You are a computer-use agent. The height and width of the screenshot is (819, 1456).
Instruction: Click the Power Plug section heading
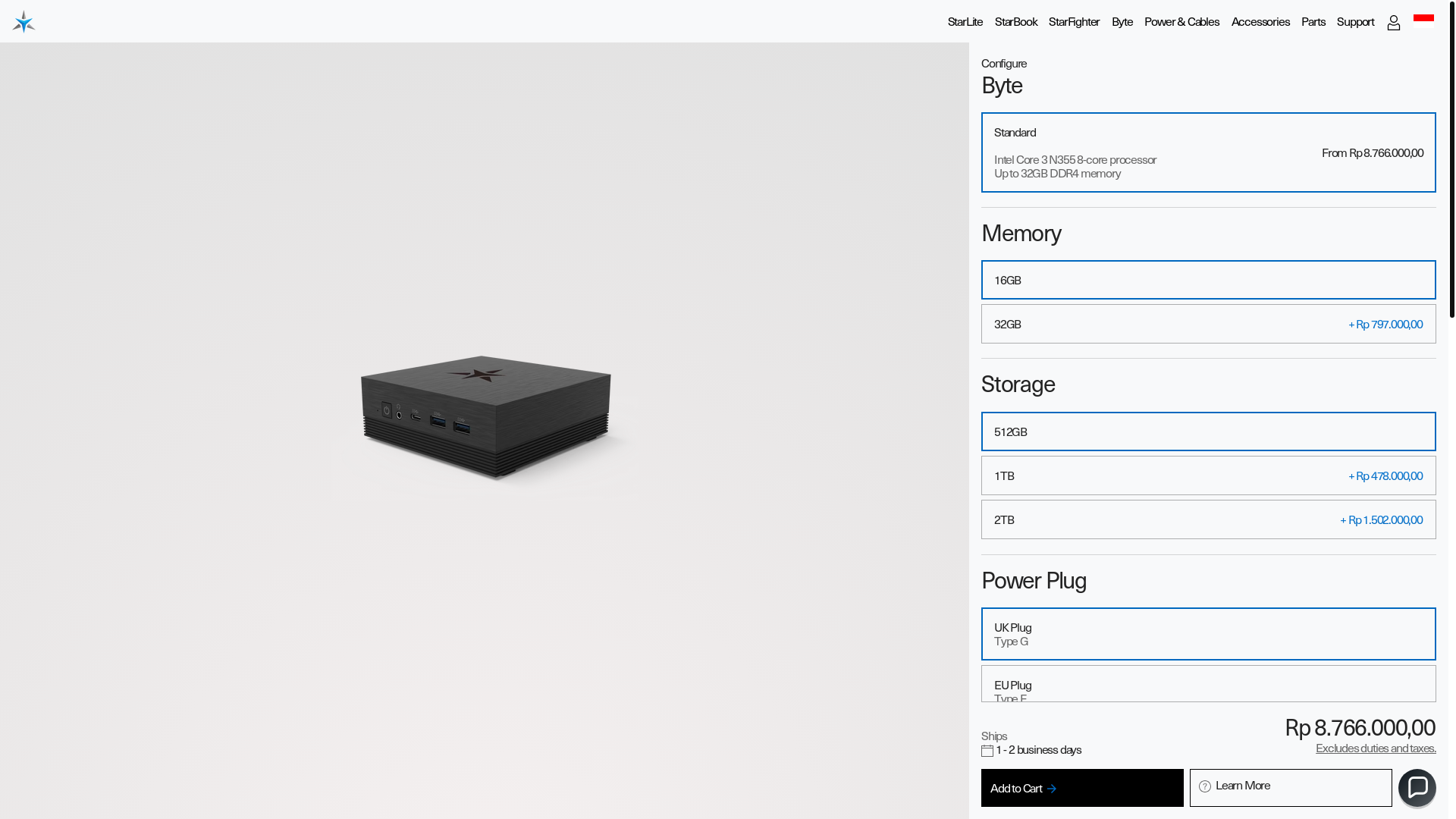1034,581
